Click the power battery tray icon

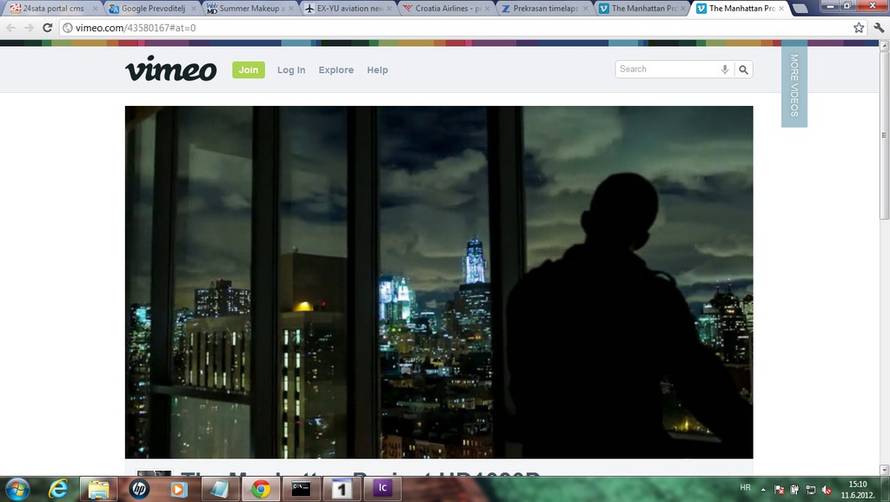coord(795,490)
